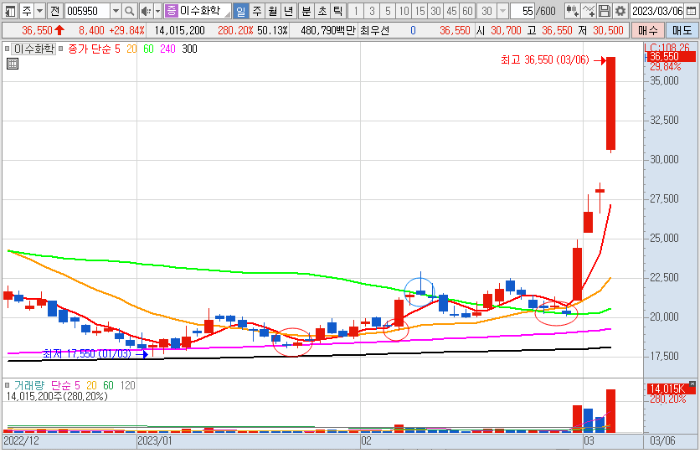This screenshot has height=450, width=700.
Task: Select the 1 interval button
Action: point(356,10)
